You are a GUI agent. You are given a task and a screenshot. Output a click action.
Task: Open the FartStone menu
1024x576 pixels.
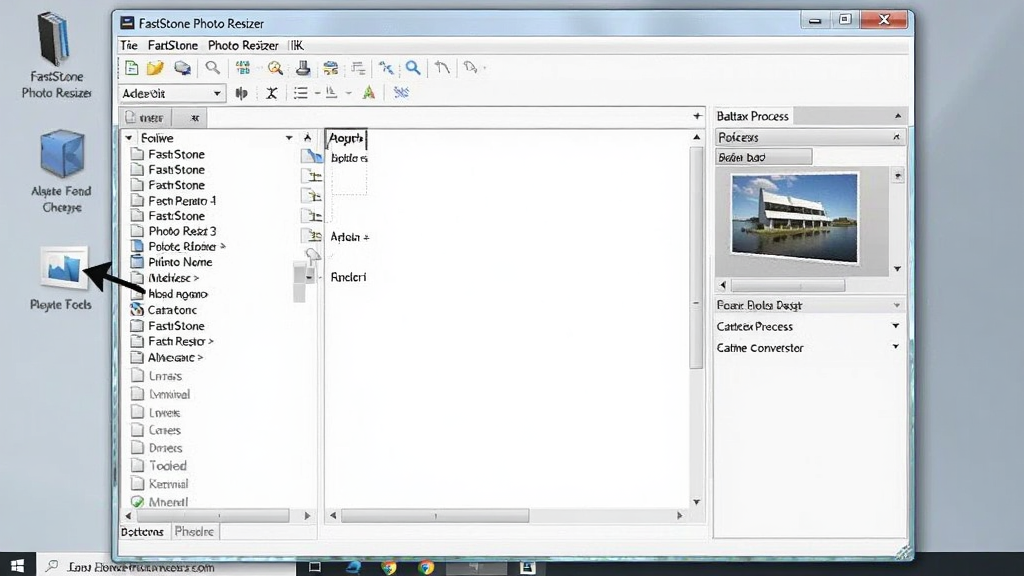172,45
